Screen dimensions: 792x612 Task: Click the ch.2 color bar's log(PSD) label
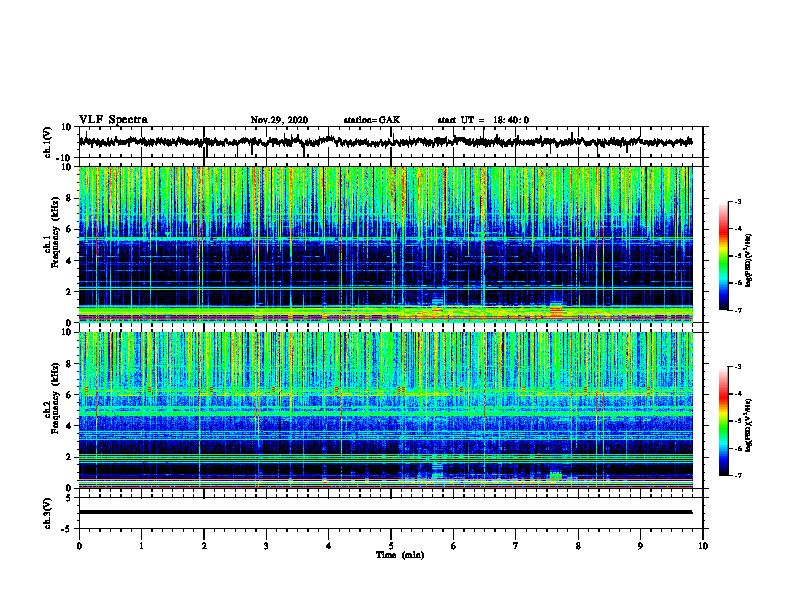click(749, 425)
